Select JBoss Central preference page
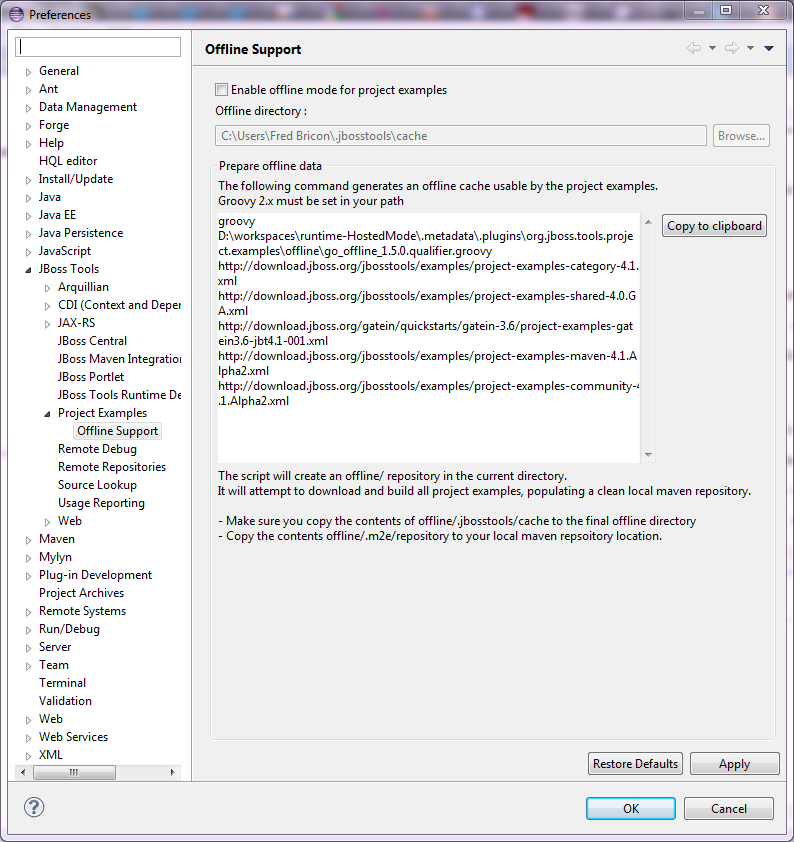 tap(92, 341)
